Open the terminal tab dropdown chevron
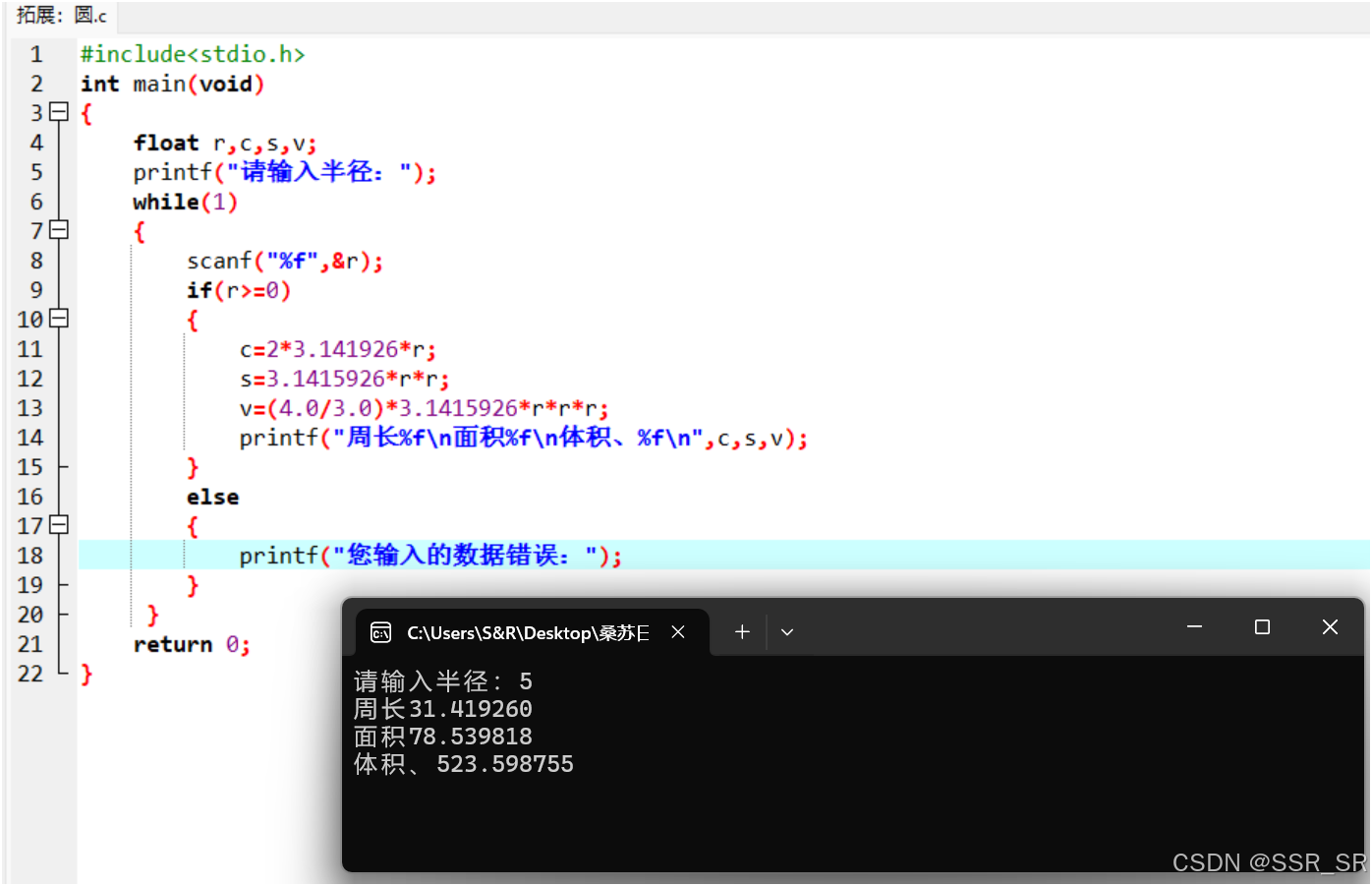This screenshot has height=886, width=1372. (787, 632)
